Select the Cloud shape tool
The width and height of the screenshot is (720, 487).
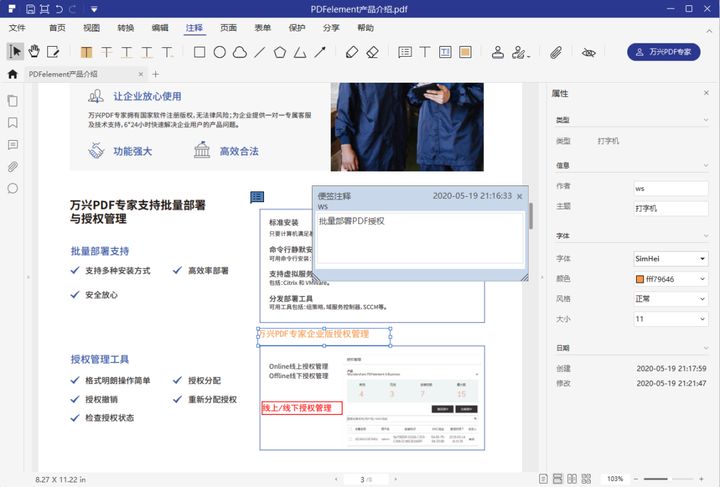click(x=240, y=52)
